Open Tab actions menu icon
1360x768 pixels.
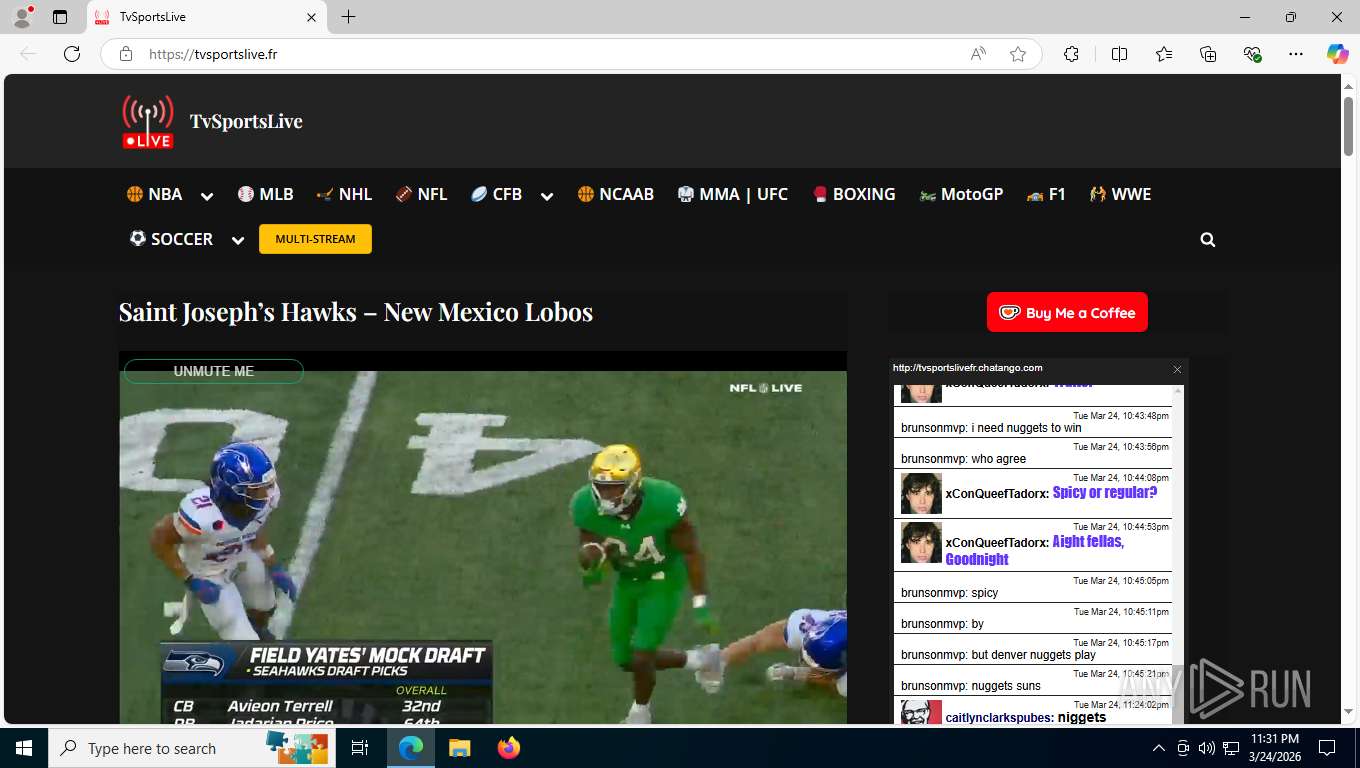60,17
